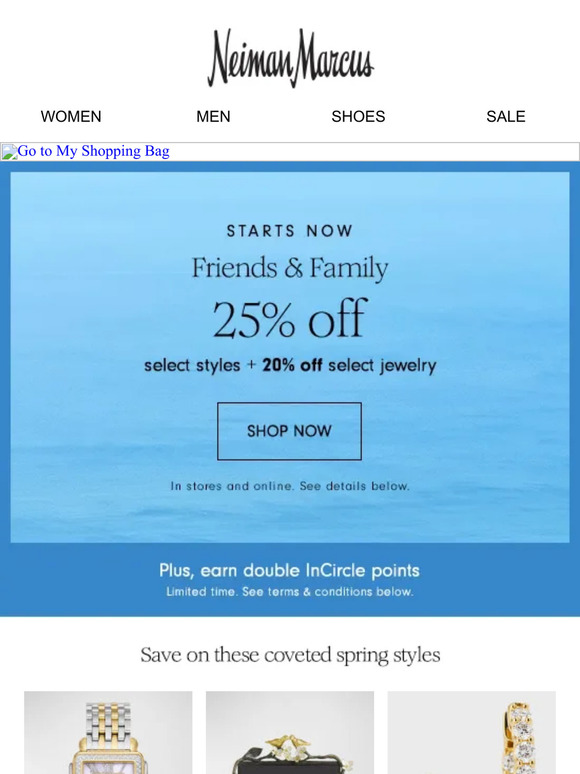The height and width of the screenshot is (774, 580).
Task: Click the Friends & Family heading
Action: 290,269
